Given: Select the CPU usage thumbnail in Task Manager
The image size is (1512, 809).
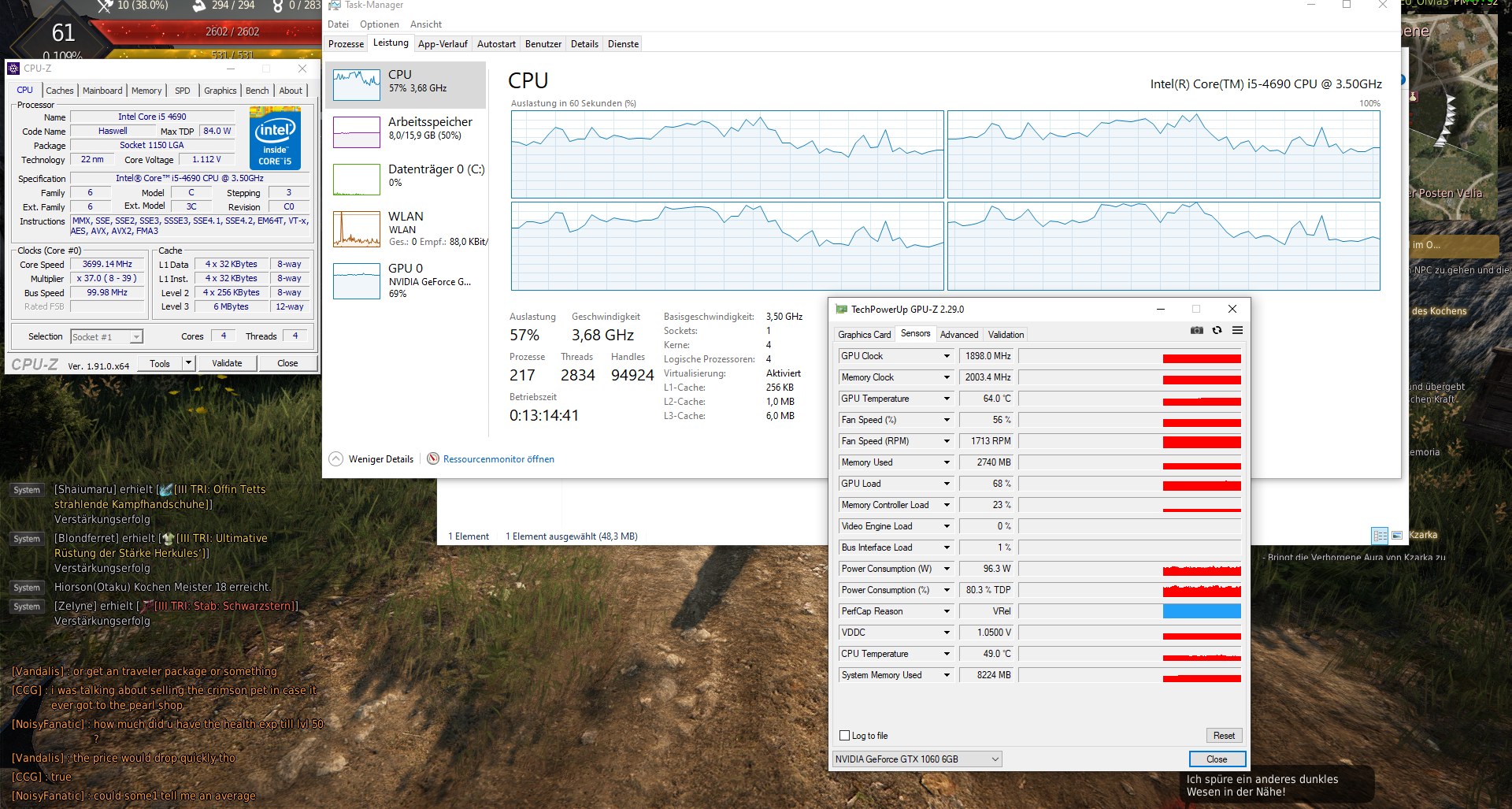Looking at the screenshot, I should click(x=357, y=85).
